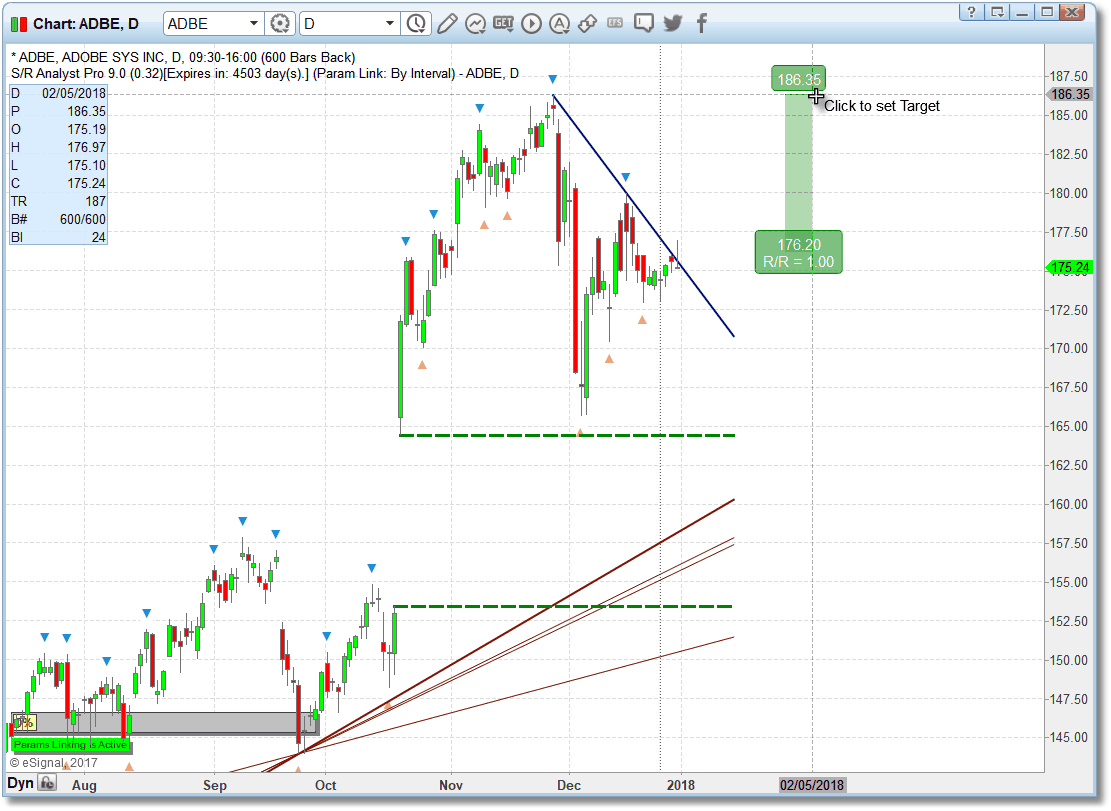Click the window linking icon beside help
Screen dimensions: 1111x811
pos(997,11)
